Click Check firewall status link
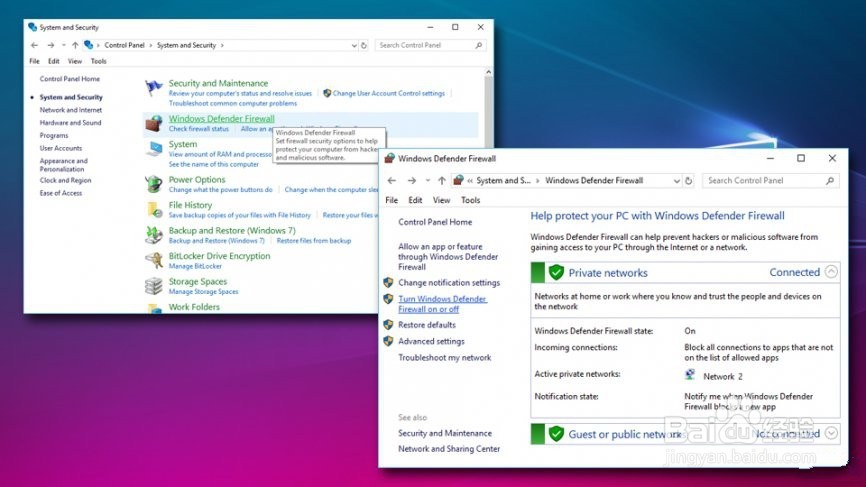 tap(199, 129)
